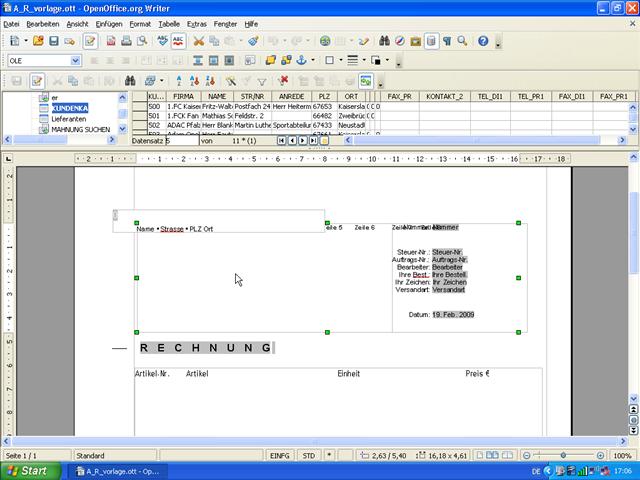Select the Lieferanten table in the tree
The height and width of the screenshot is (480, 640).
(x=69, y=119)
